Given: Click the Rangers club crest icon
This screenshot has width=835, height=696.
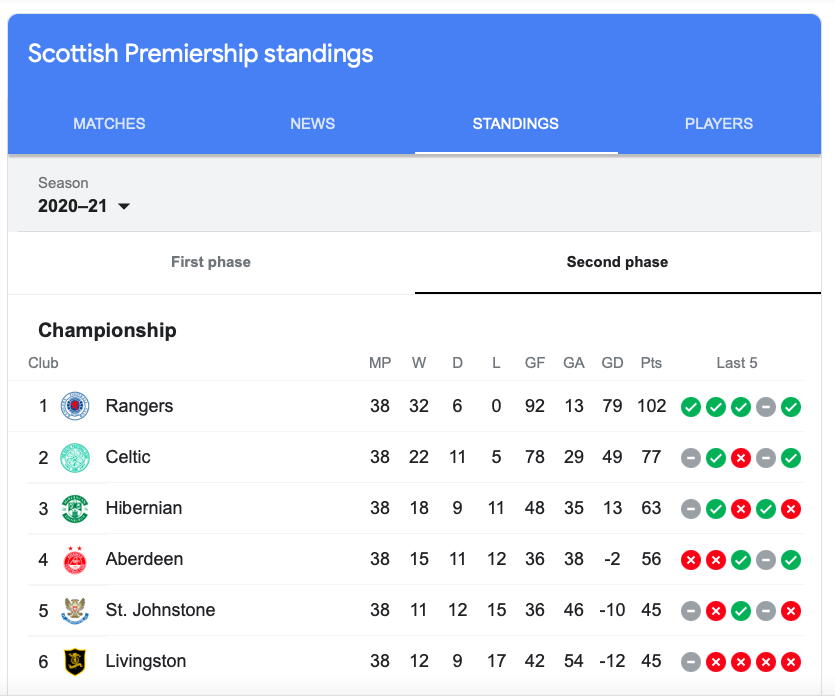Looking at the screenshot, I should [75, 406].
